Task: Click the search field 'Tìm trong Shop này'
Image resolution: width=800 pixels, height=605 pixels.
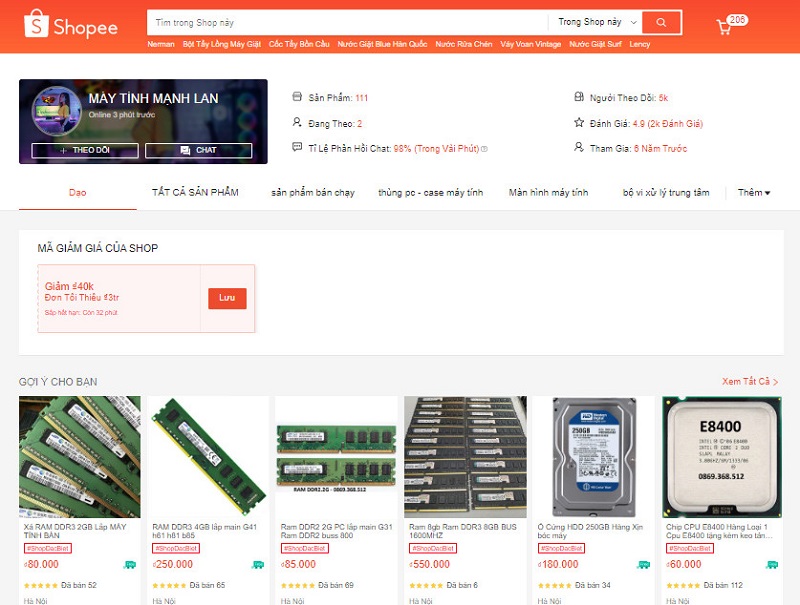Action: (x=345, y=22)
